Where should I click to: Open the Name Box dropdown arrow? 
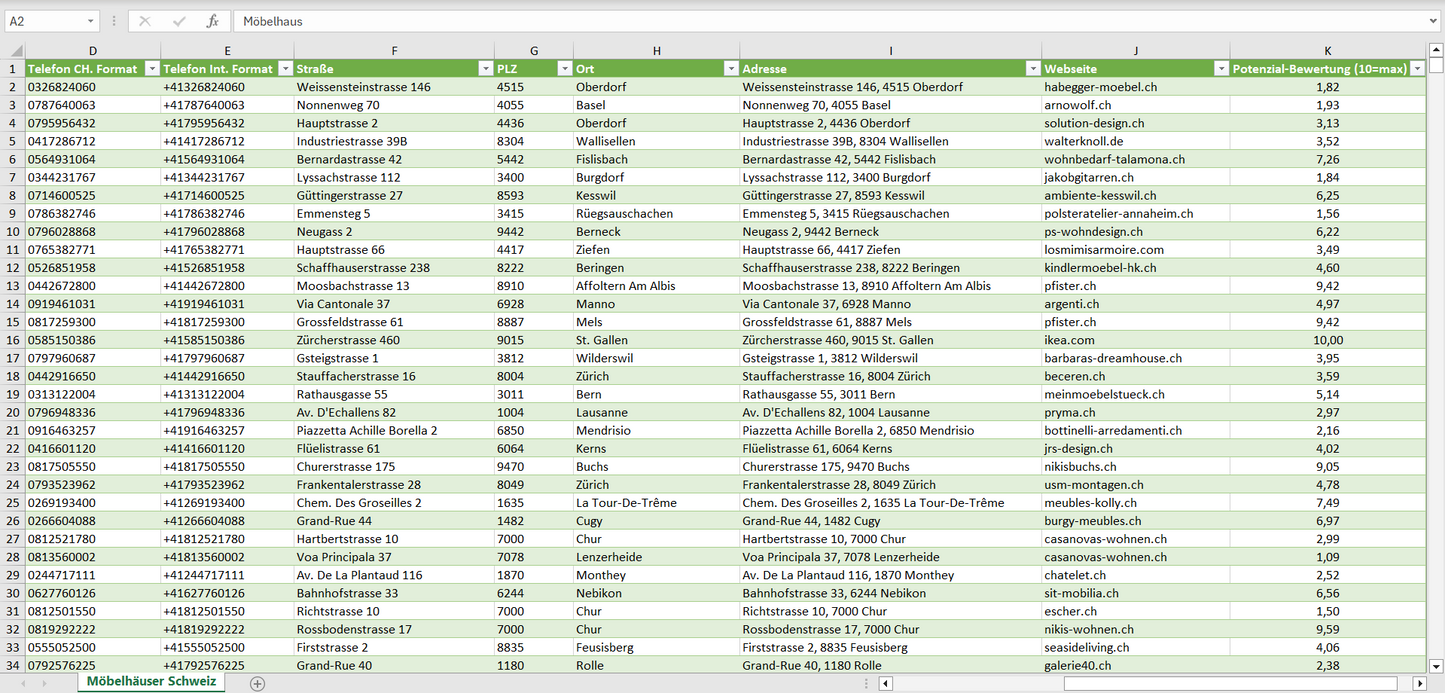tap(90, 21)
